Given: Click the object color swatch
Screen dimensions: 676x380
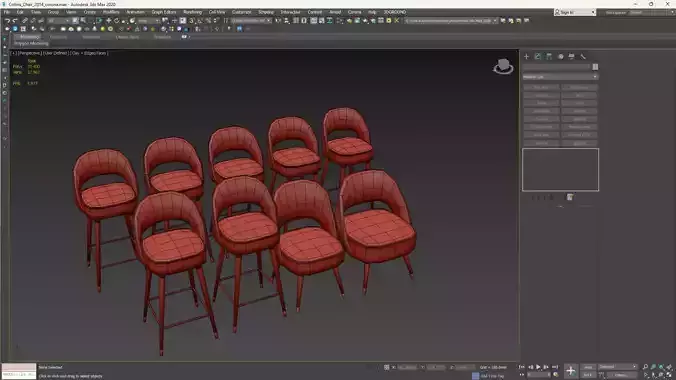Looking at the screenshot, I should [x=595, y=67].
